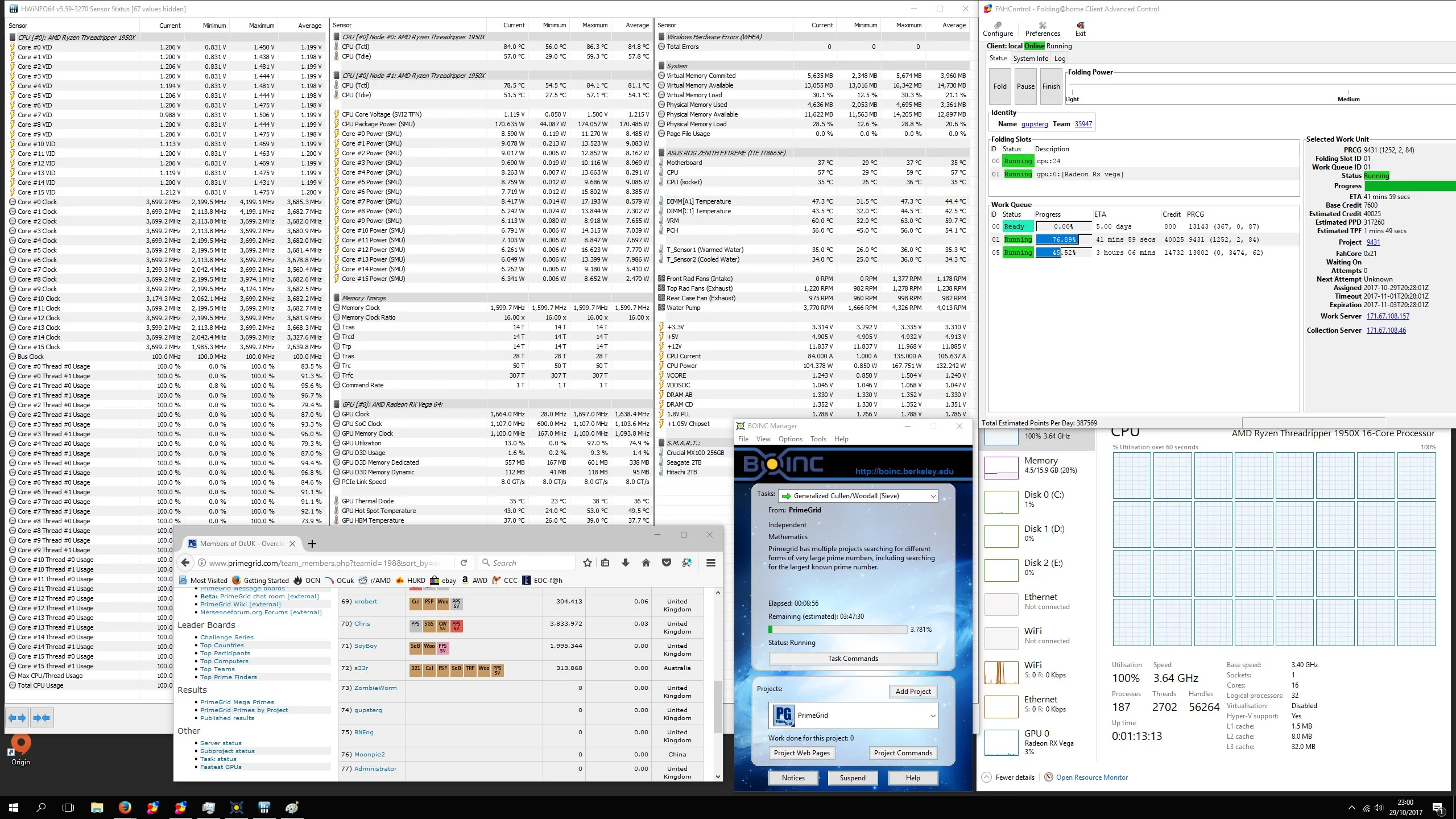This screenshot has height=819, width=1456.
Task: Click Suspend button in BOINC Manager
Action: [x=853, y=778]
